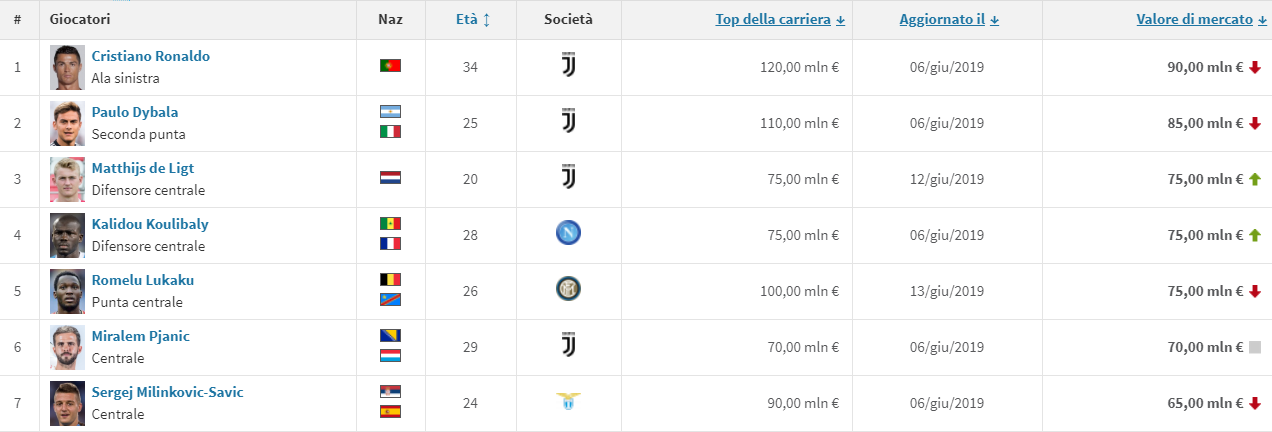Click Portugal flag next to Ronaldo
The image size is (1272, 432).
[390, 66]
